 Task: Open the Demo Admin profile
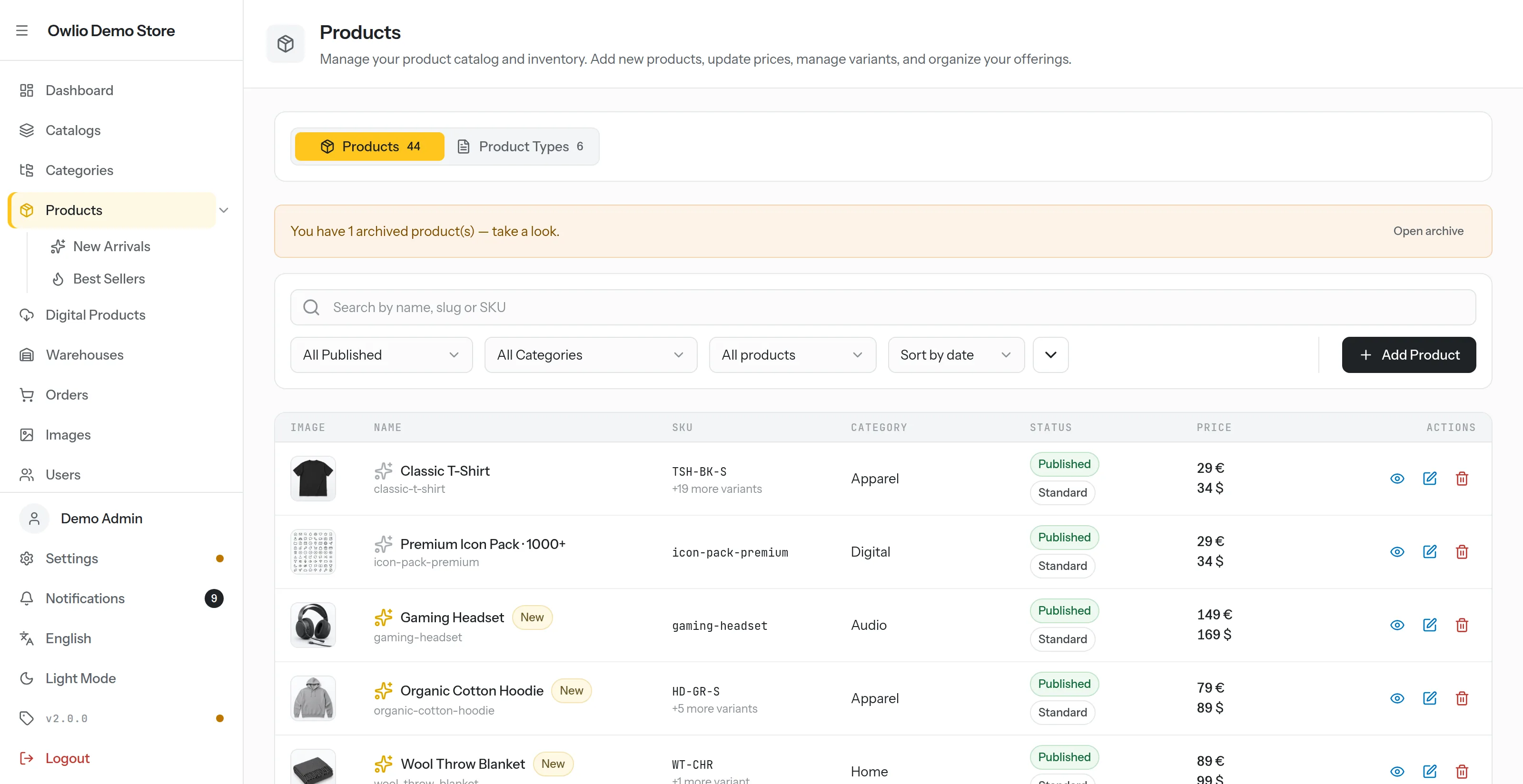coord(121,518)
